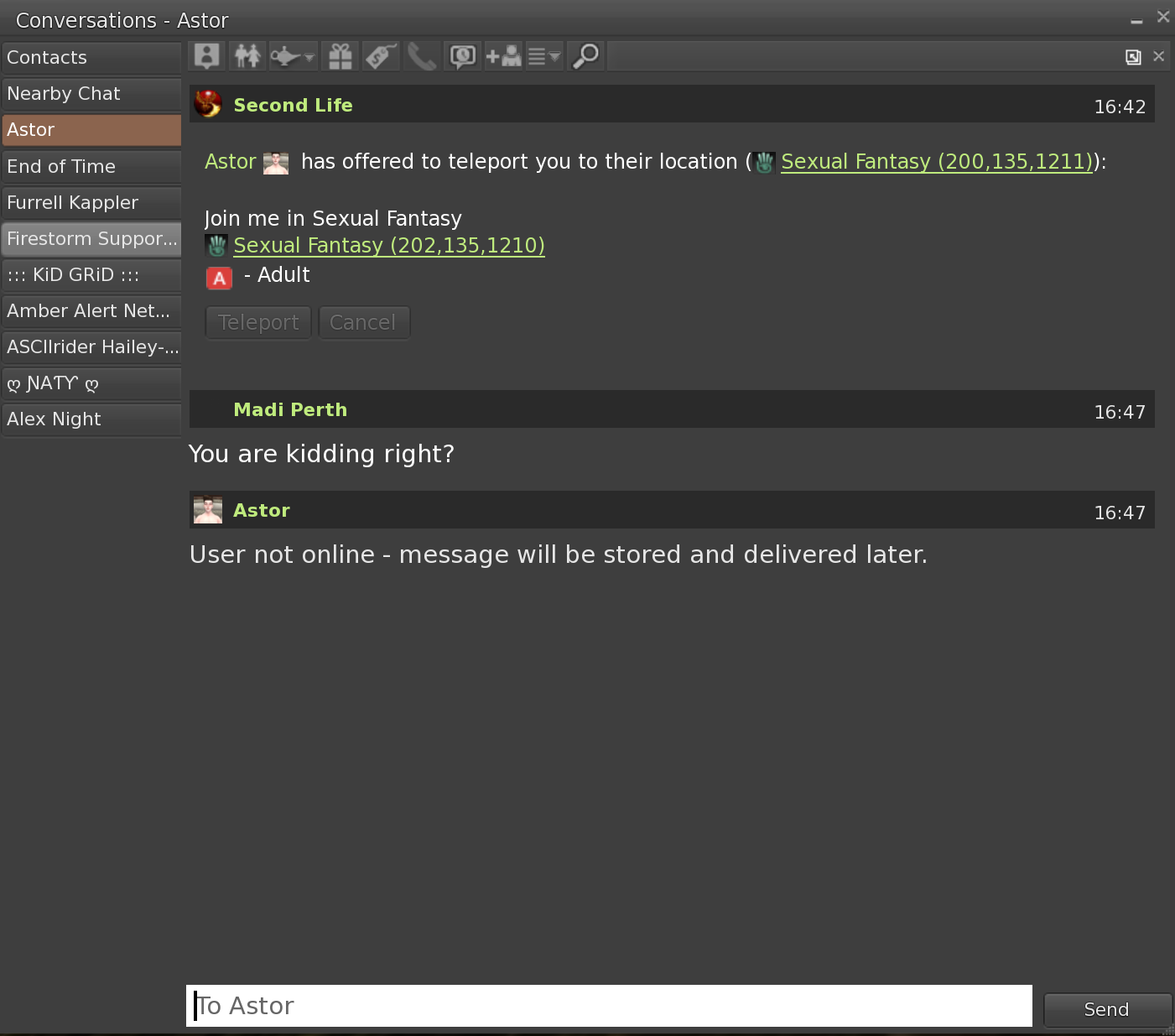Open the Contacts tab
Image resolution: width=1175 pixels, height=1036 pixels.
pos(91,58)
